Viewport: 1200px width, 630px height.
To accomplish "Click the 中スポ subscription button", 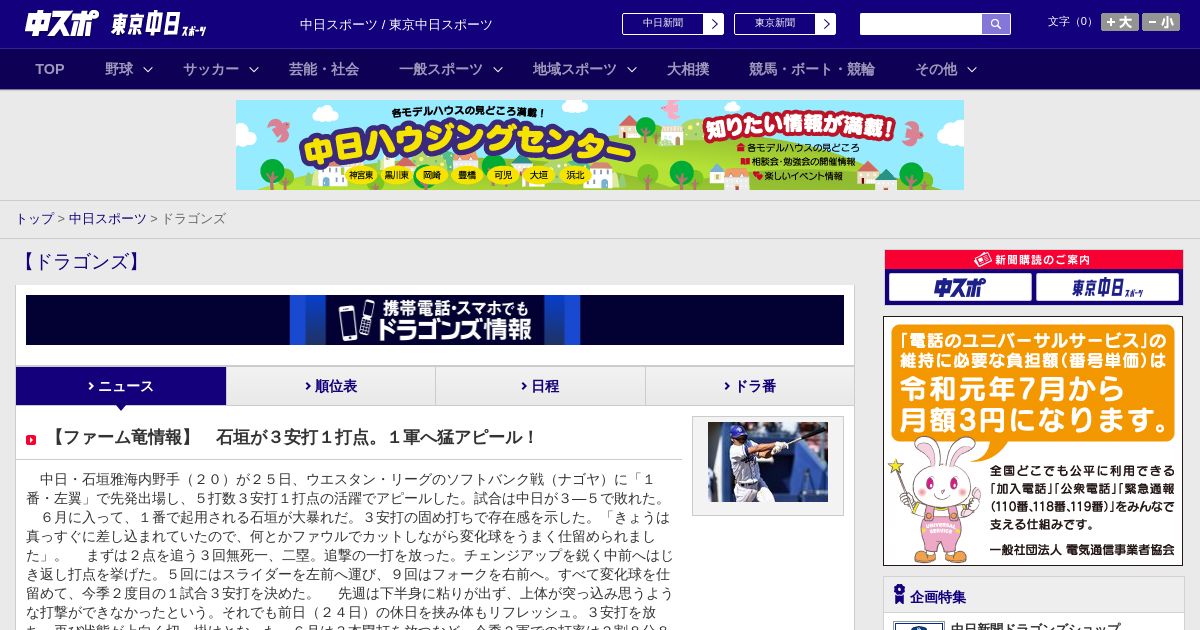I will 960,288.
